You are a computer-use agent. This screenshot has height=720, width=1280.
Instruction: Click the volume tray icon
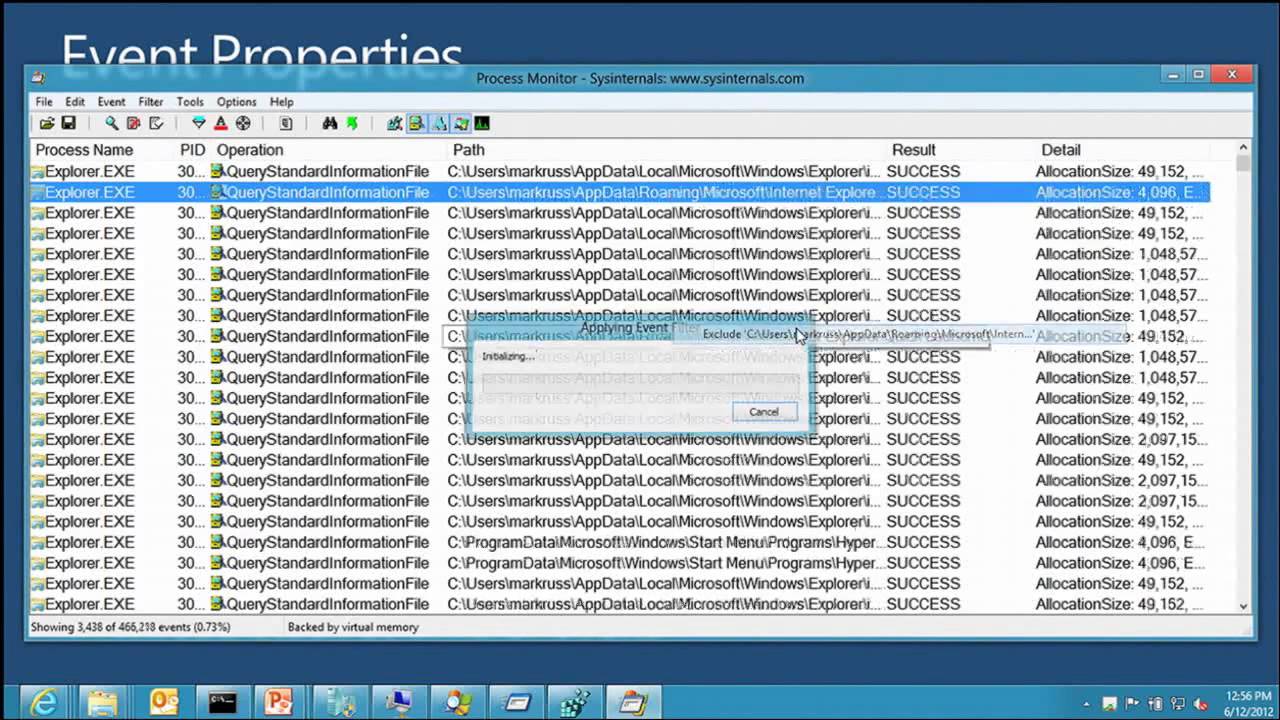(x=1202, y=704)
